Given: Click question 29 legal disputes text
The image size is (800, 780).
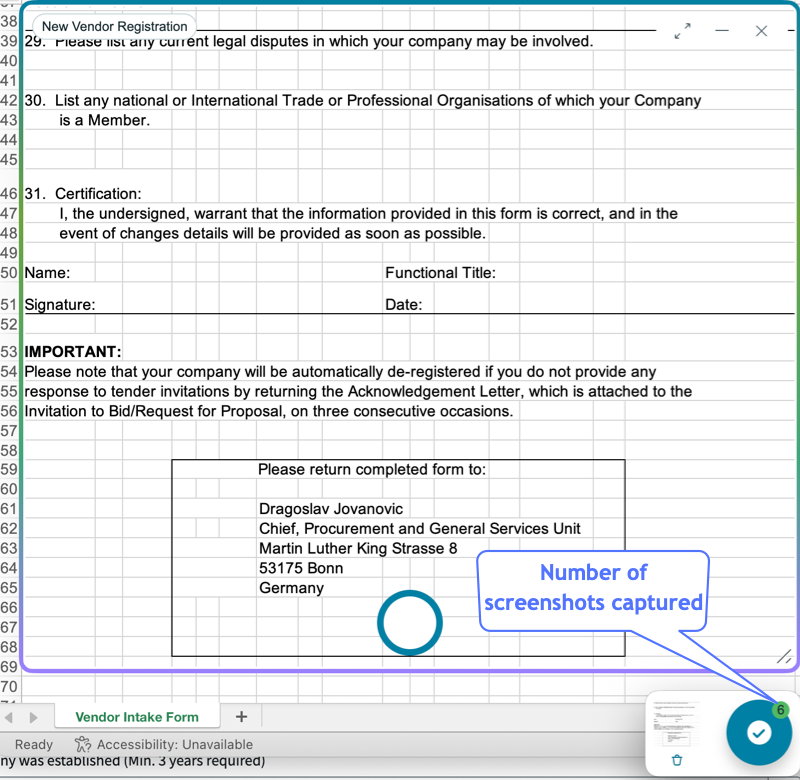Looking at the screenshot, I should pos(309,41).
